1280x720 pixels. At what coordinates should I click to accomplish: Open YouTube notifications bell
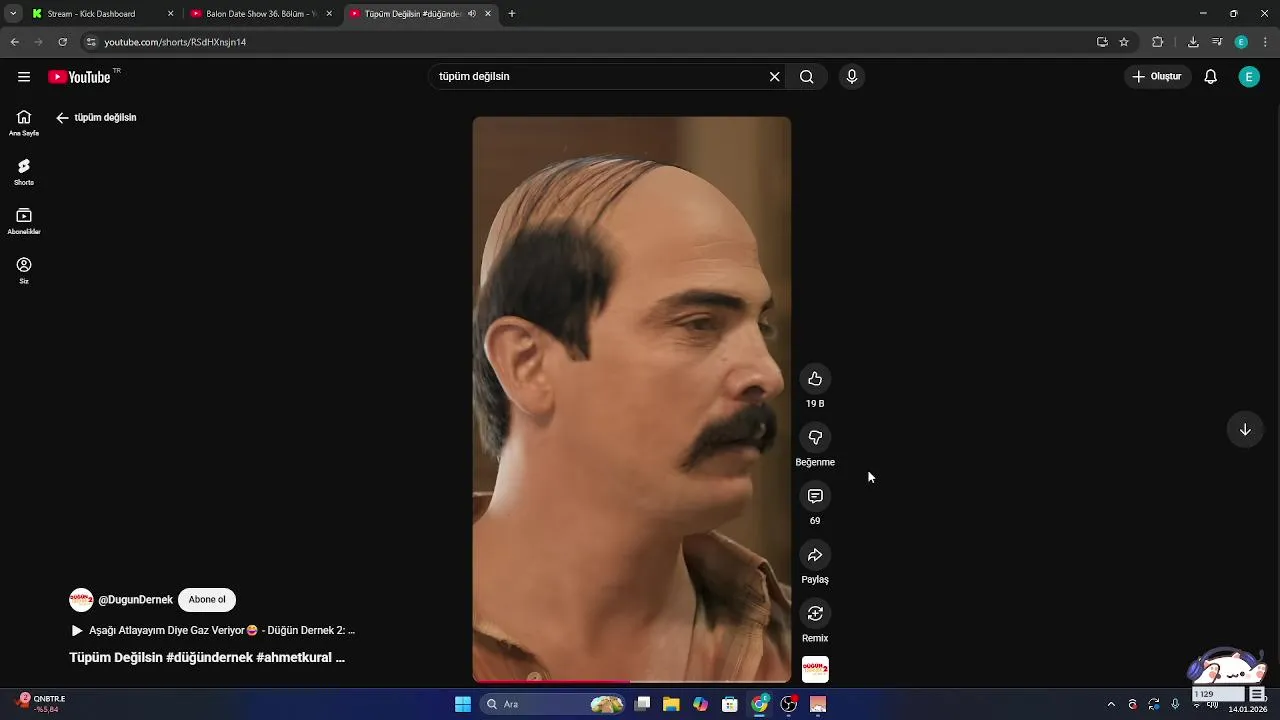click(x=1210, y=77)
